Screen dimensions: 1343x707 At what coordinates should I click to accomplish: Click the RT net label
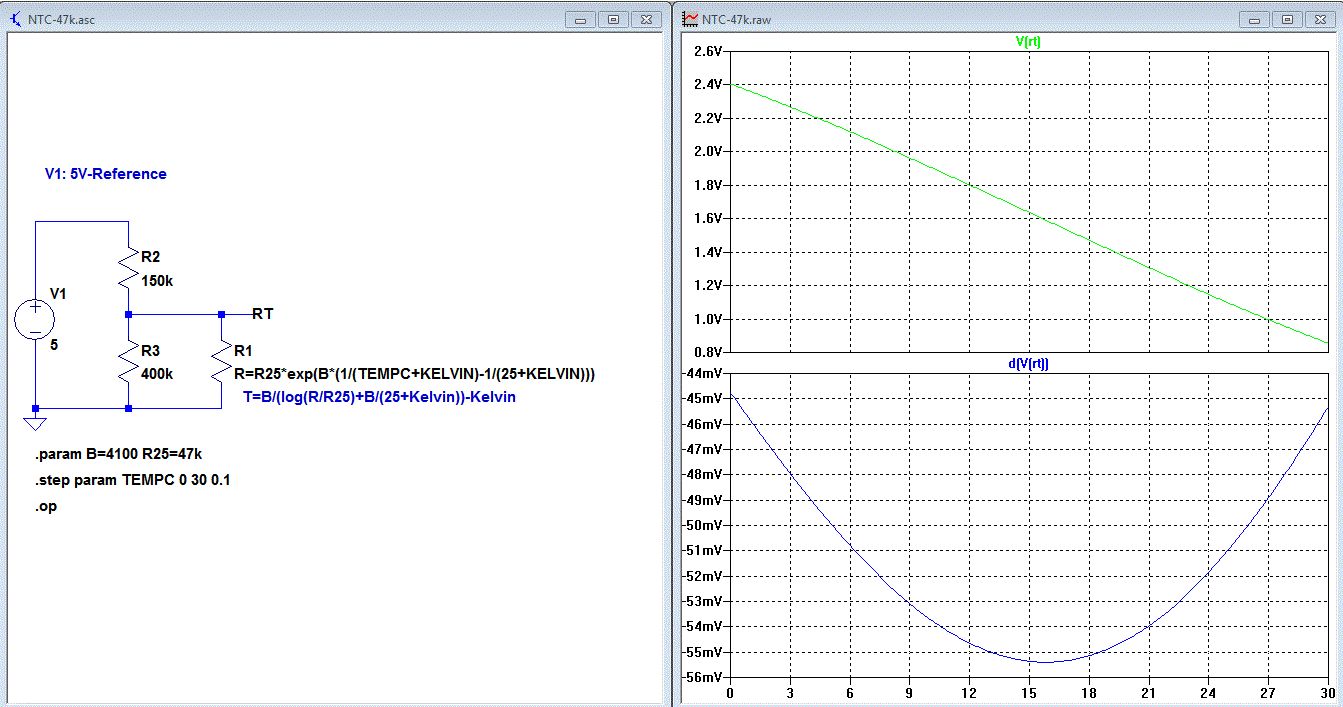click(x=263, y=314)
